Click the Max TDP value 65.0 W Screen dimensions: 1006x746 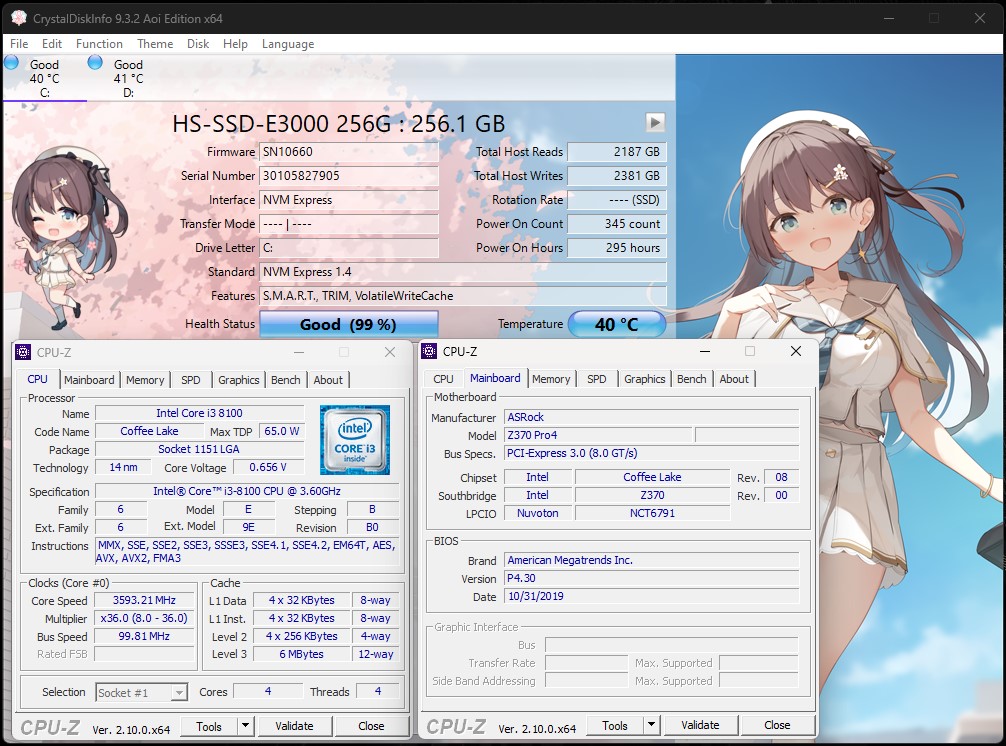point(282,431)
